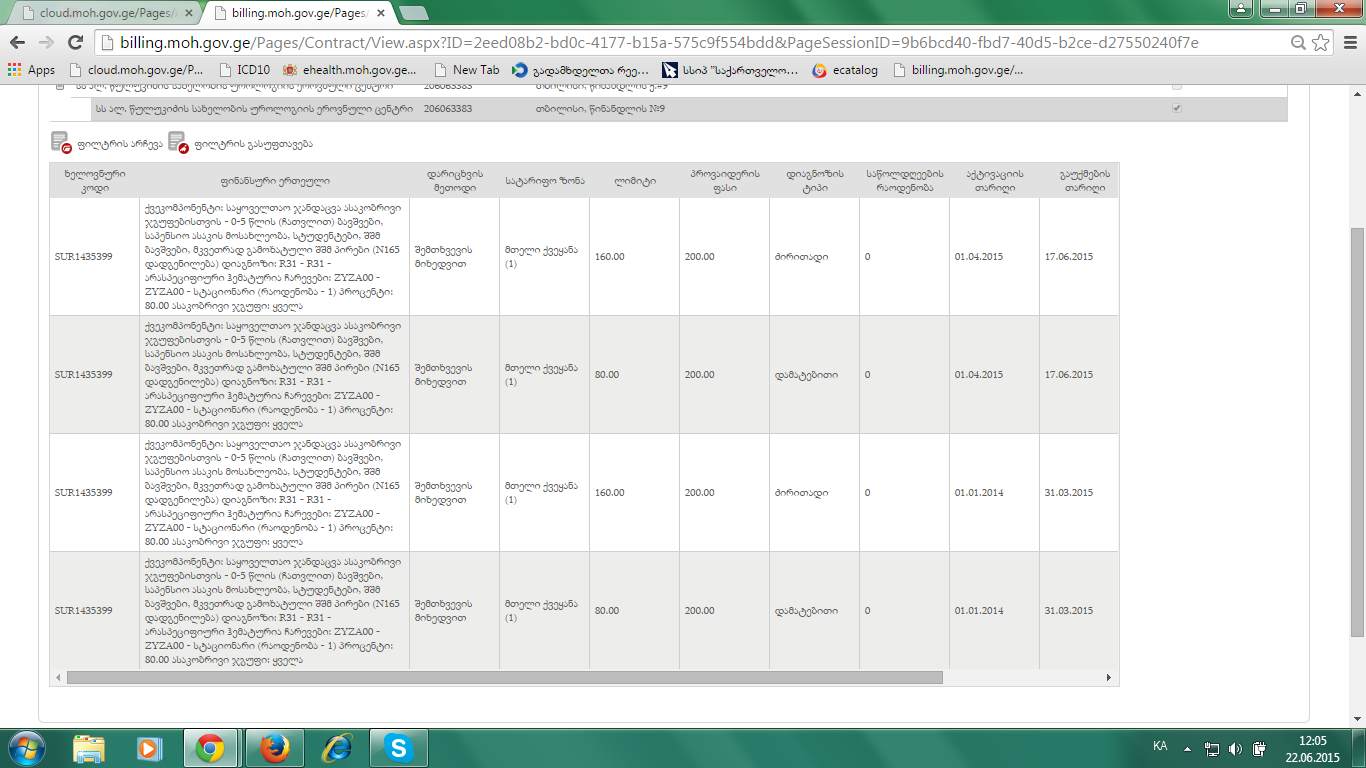
Task: Click the browser back arrow
Action: click(x=18, y=43)
